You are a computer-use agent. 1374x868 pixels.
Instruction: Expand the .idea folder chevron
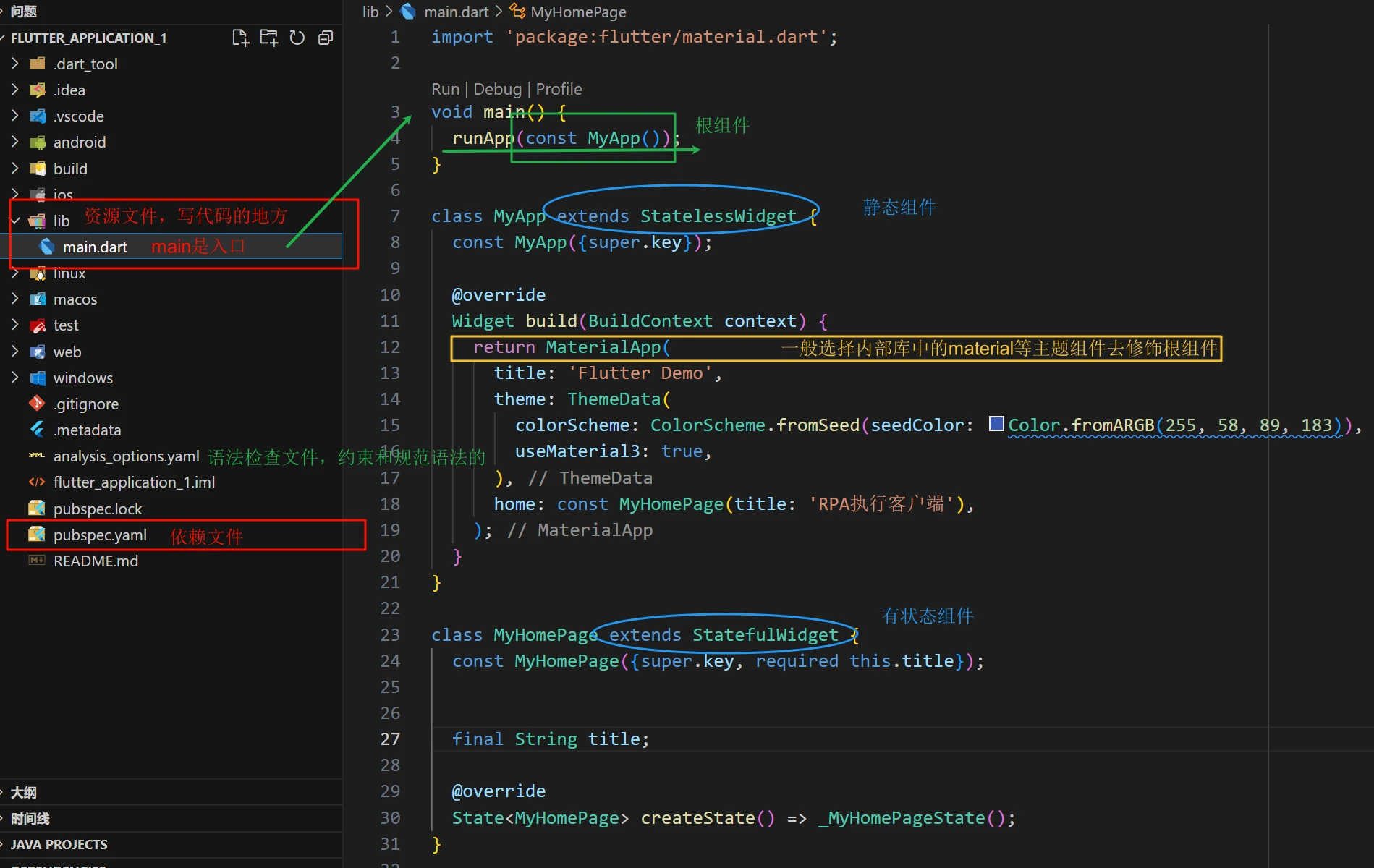pos(15,90)
